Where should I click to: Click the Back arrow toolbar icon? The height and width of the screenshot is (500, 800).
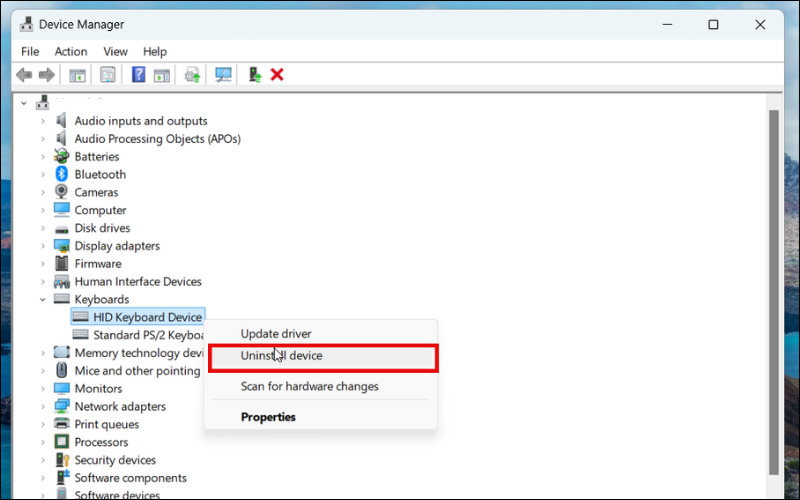(24, 75)
